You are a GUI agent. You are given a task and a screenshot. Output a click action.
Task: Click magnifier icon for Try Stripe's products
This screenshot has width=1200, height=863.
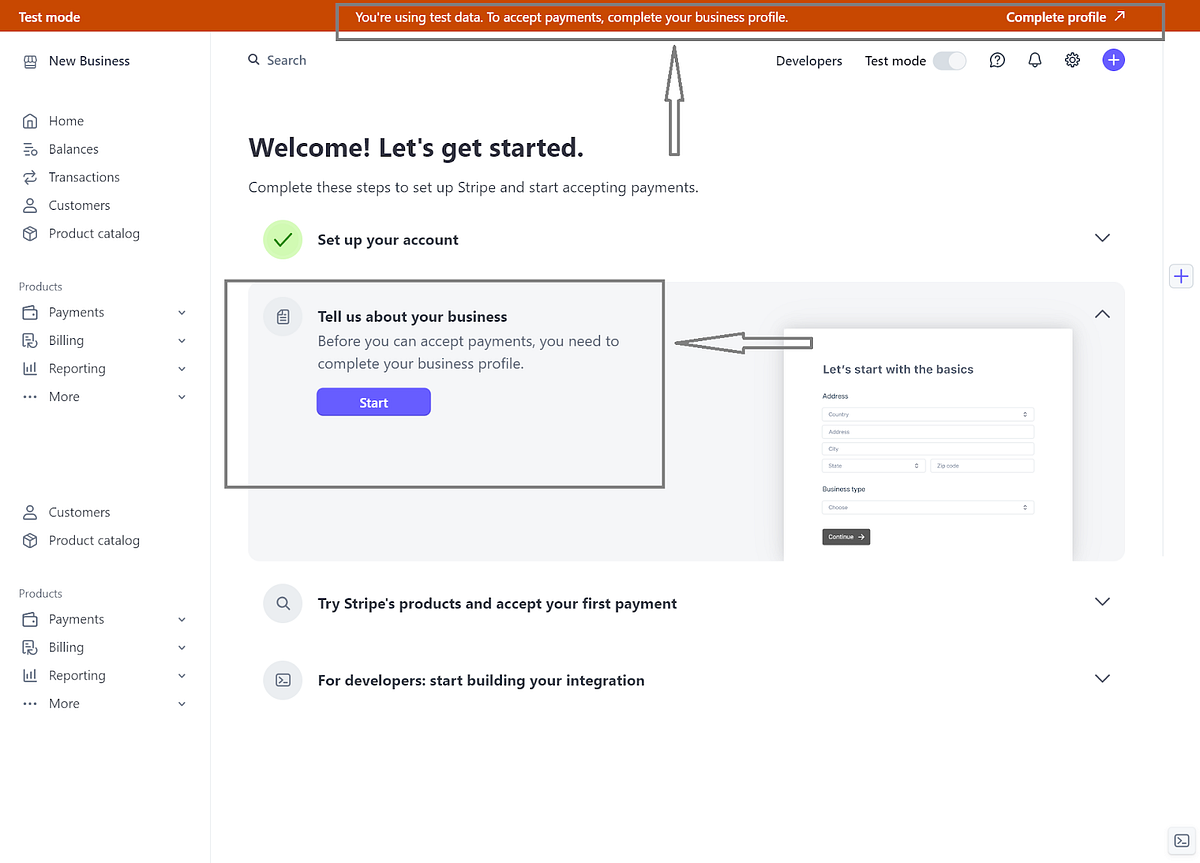283,603
